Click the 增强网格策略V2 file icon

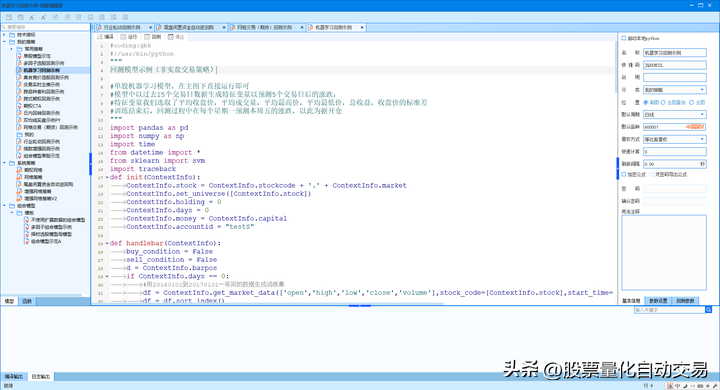pos(19,198)
